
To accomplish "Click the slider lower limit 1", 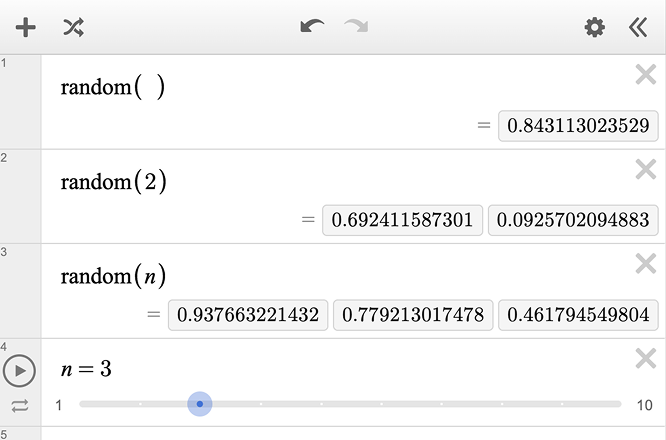I will coord(59,405).
